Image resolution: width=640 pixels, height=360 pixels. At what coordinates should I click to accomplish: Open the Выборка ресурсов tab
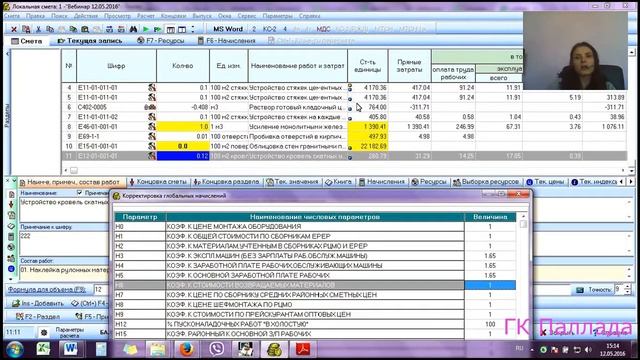click(487, 182)
